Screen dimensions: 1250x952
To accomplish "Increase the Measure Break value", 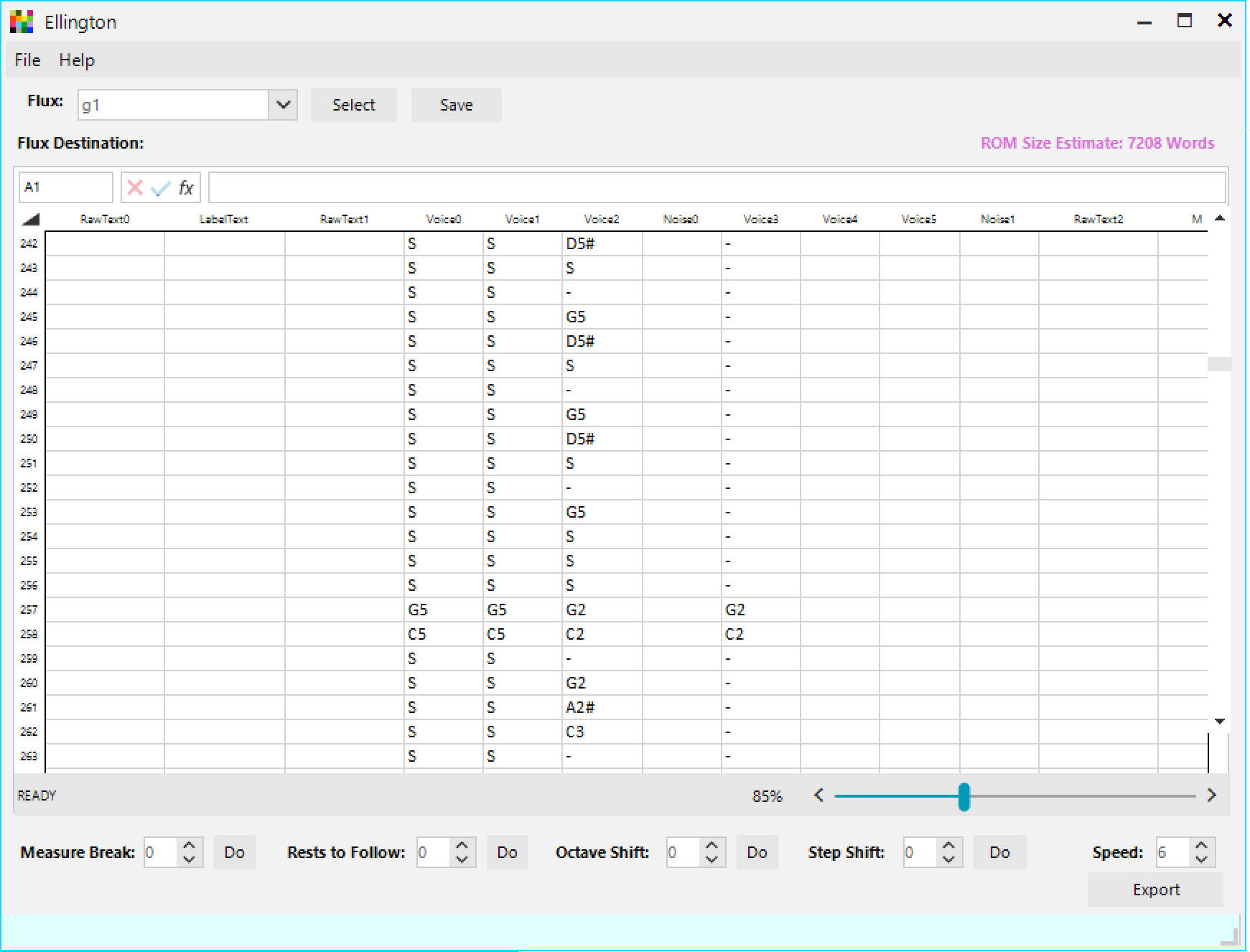I will [190, 845].
